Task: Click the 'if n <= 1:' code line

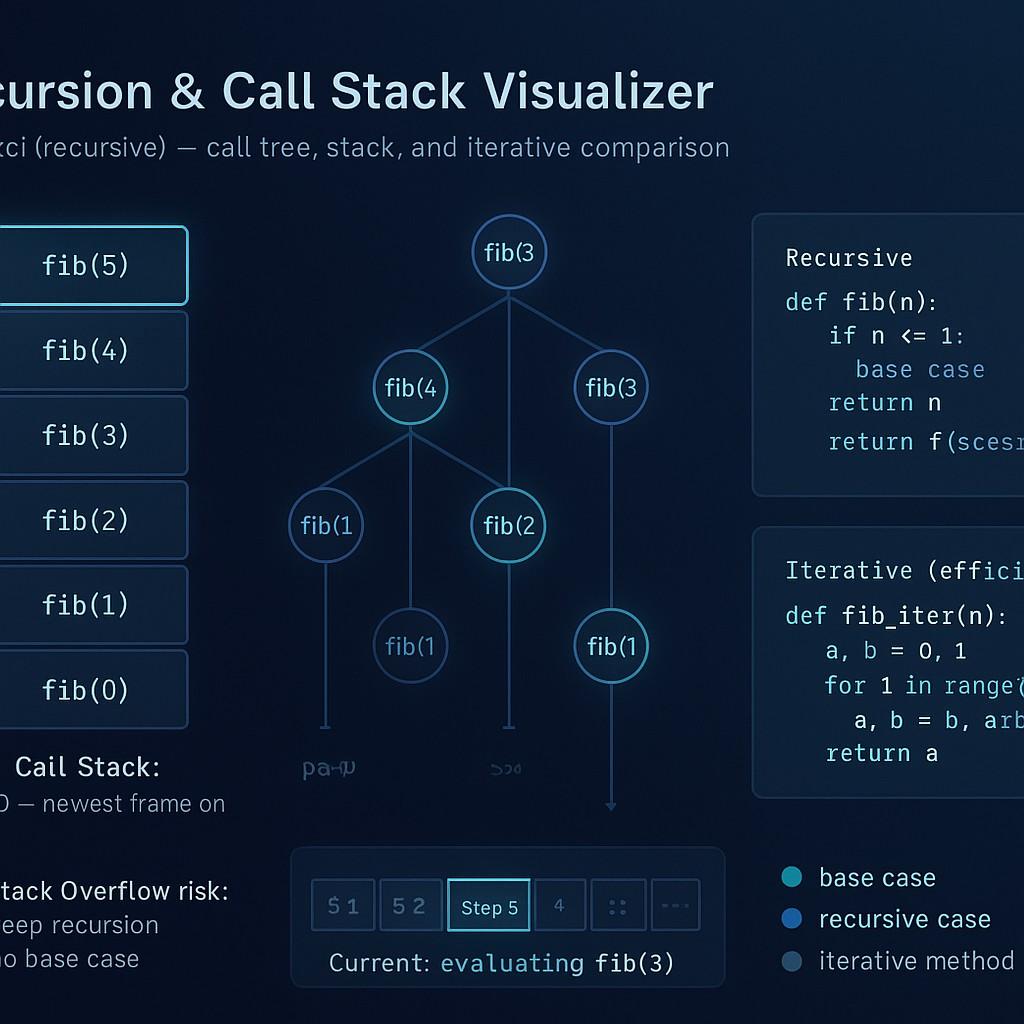Action: coord(896,336)
